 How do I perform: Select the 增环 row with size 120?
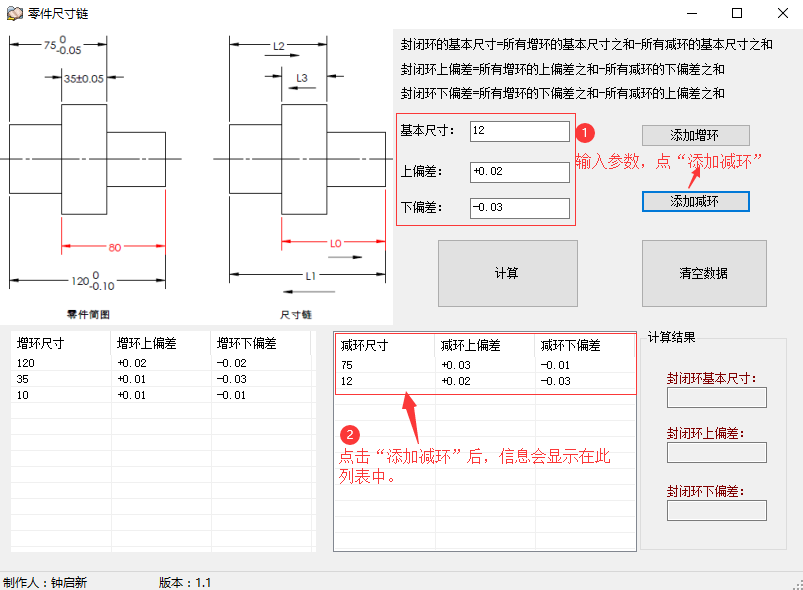click(x=161, y=363)
